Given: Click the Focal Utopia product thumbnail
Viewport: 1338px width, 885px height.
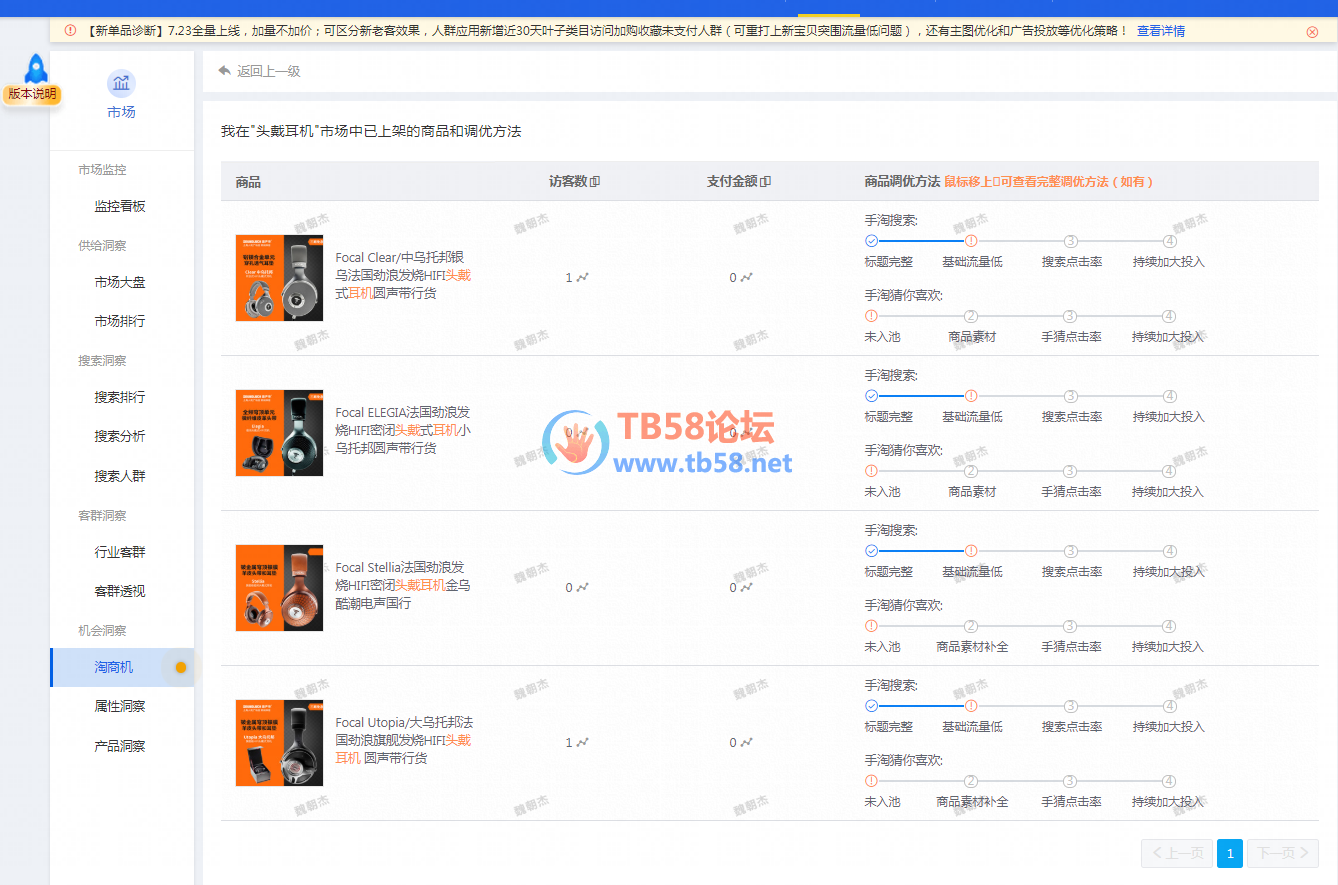Looking at the screenshot, I should (279, 743).
